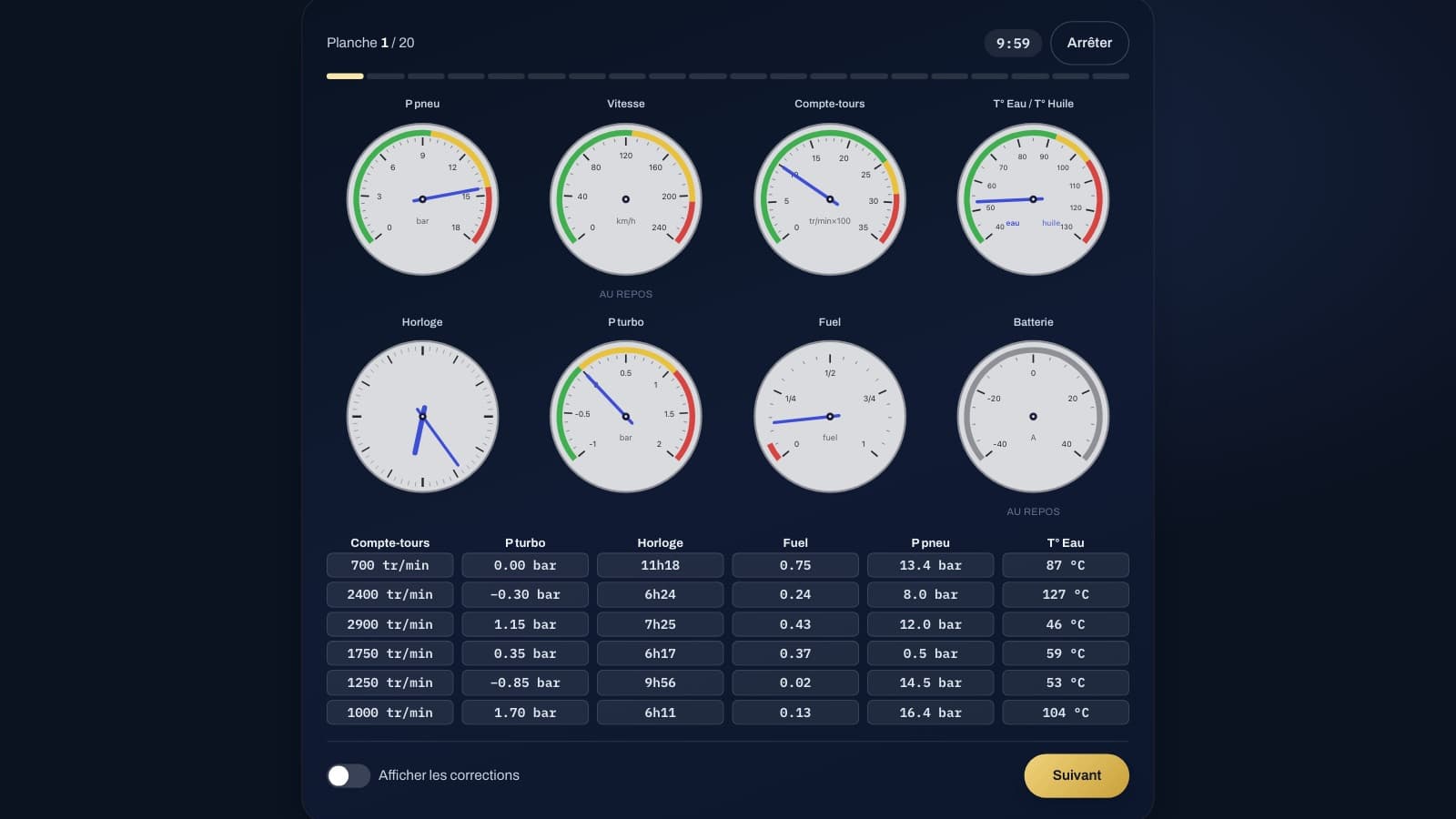1456x819 pixels.
Task: Choose 1750 tr/min in the Compte-tours column
Action: click(389, 653)
